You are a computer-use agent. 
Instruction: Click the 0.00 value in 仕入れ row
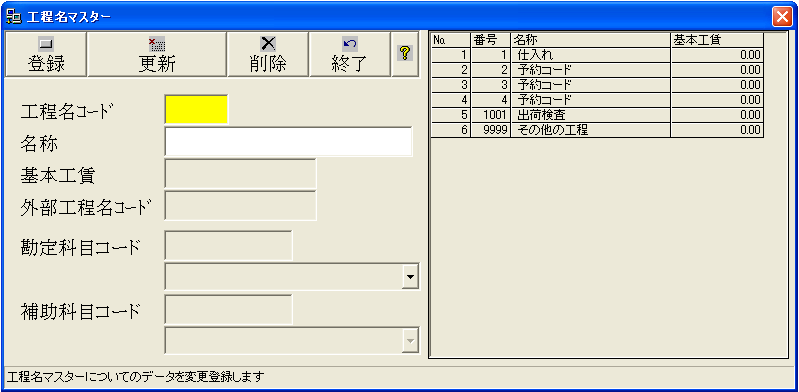coord(717,55)
